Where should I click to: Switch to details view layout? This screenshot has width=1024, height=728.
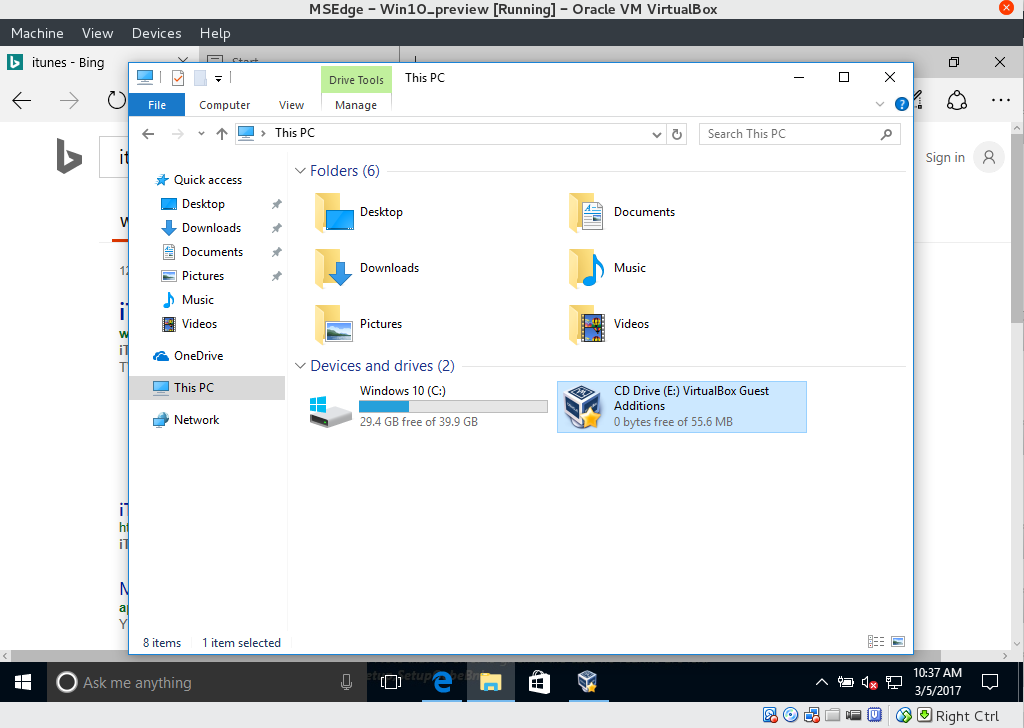pos(876,642)
